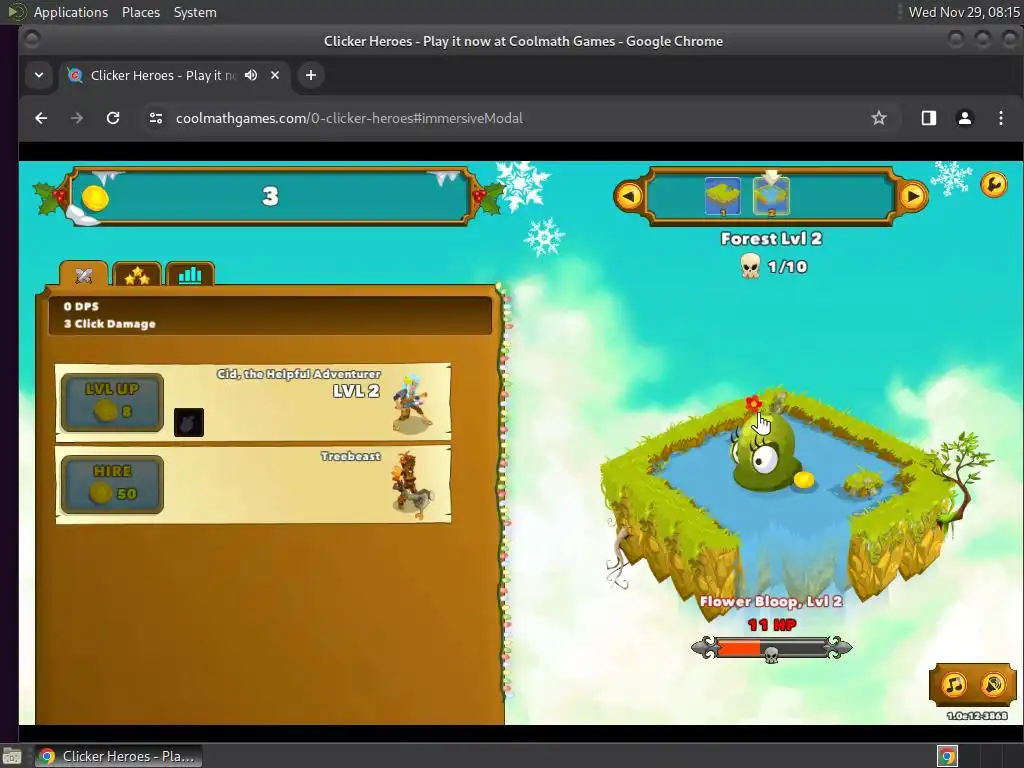The height and width of the screenshot is (768, 1024).
Task: Show desktop icon in bottom panel
Action: click(x=12, y=757)
